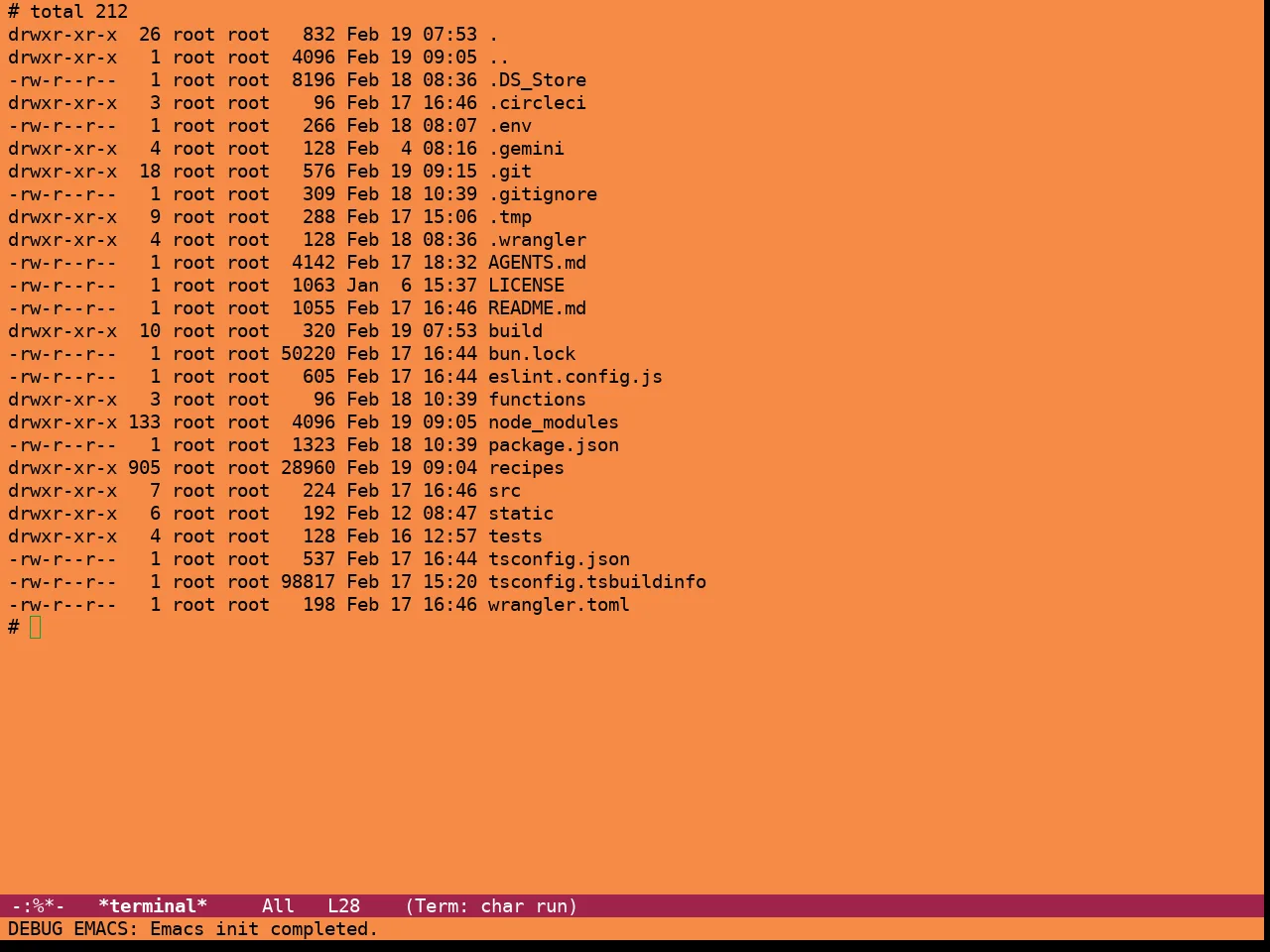The height and width of the screenshot is (952, 1270).
Task: Select the README.md file name
Action: (x=537, y=308)
